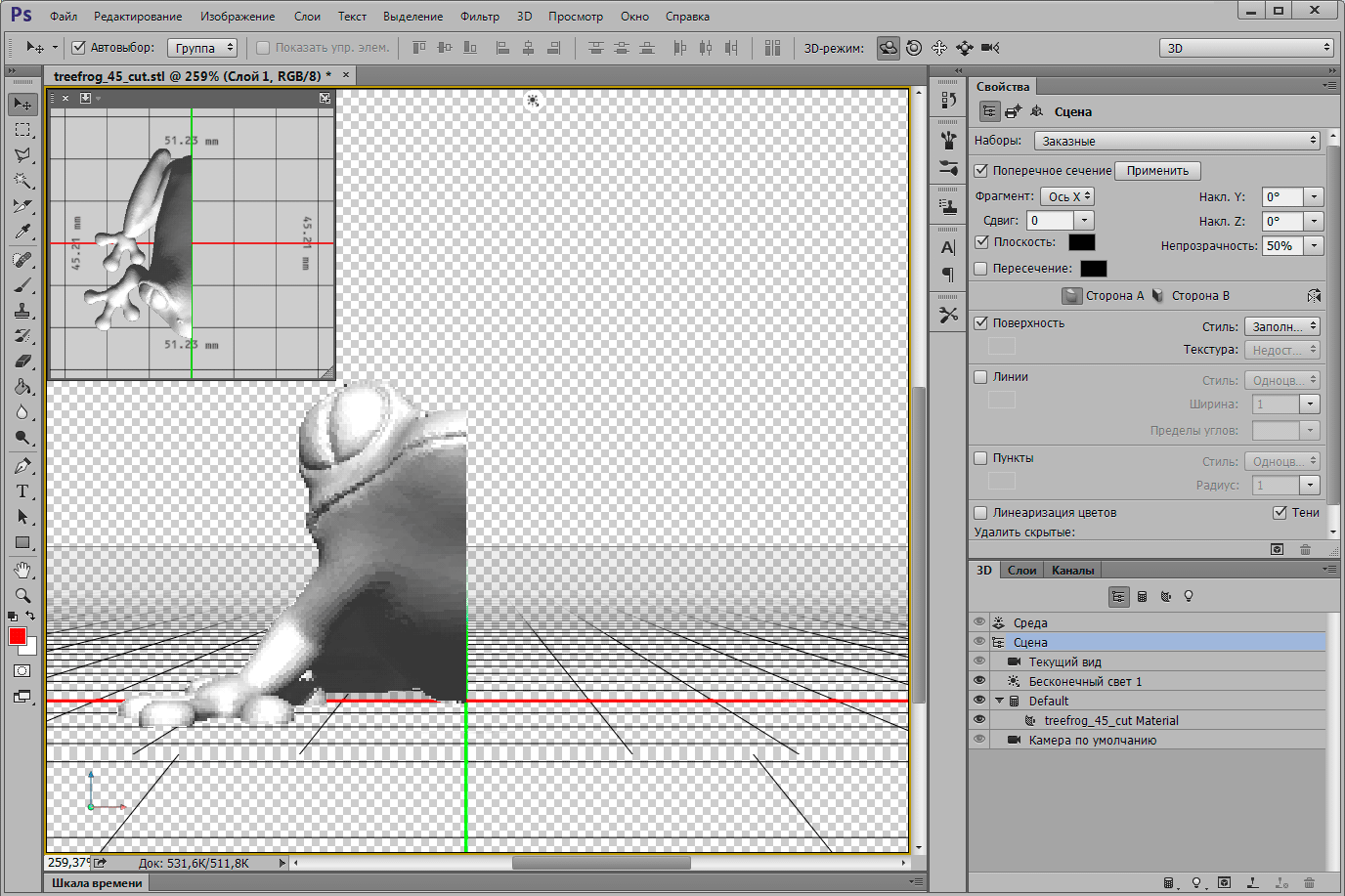1345x896 pixels.
Task: Uncheck the Поперечное сечение checkbox
Action: [981, 170]
